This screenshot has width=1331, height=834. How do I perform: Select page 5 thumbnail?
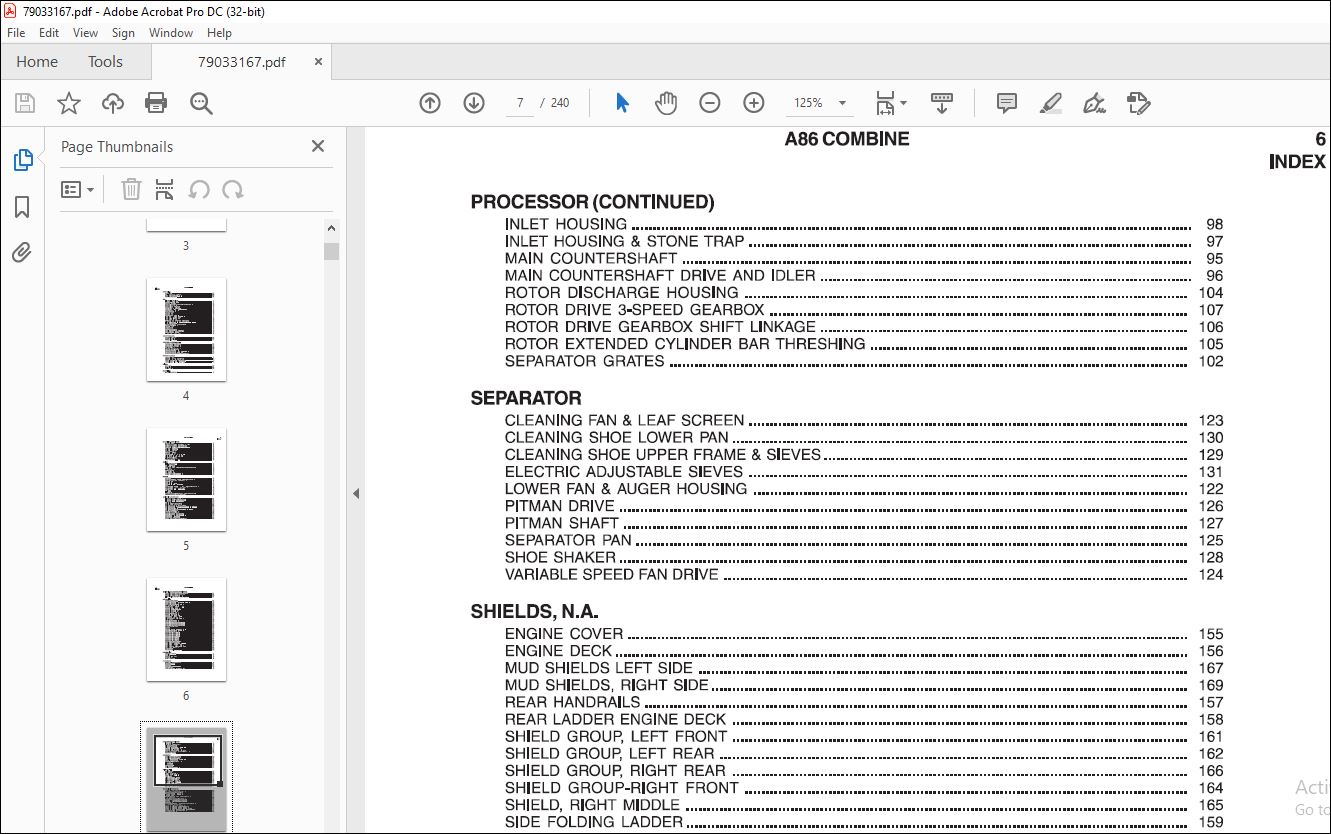click(x=186, y=479)
